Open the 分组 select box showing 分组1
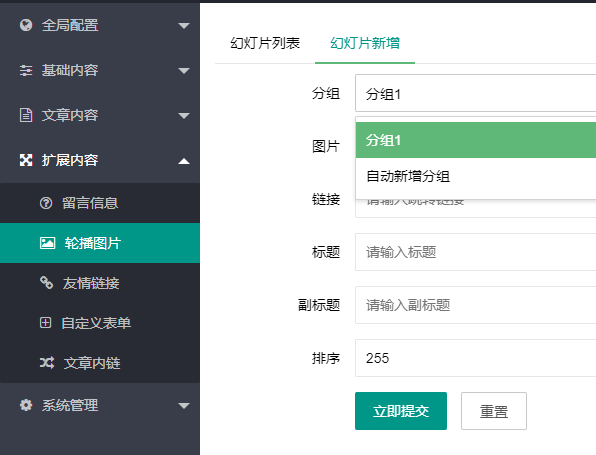 click(476, 93)
